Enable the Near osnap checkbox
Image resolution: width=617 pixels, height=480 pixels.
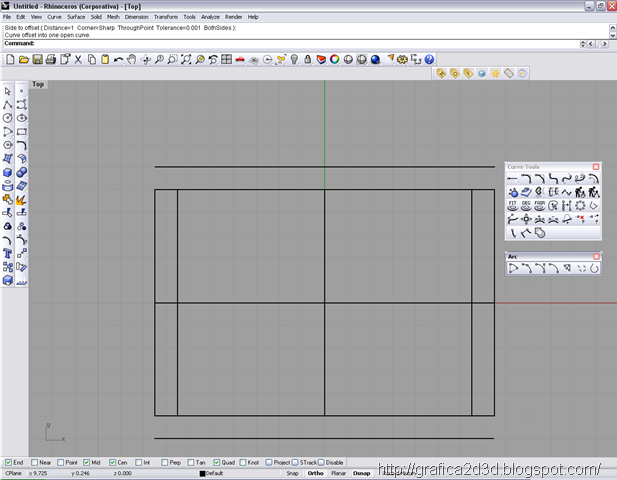[x=36, y=462]
